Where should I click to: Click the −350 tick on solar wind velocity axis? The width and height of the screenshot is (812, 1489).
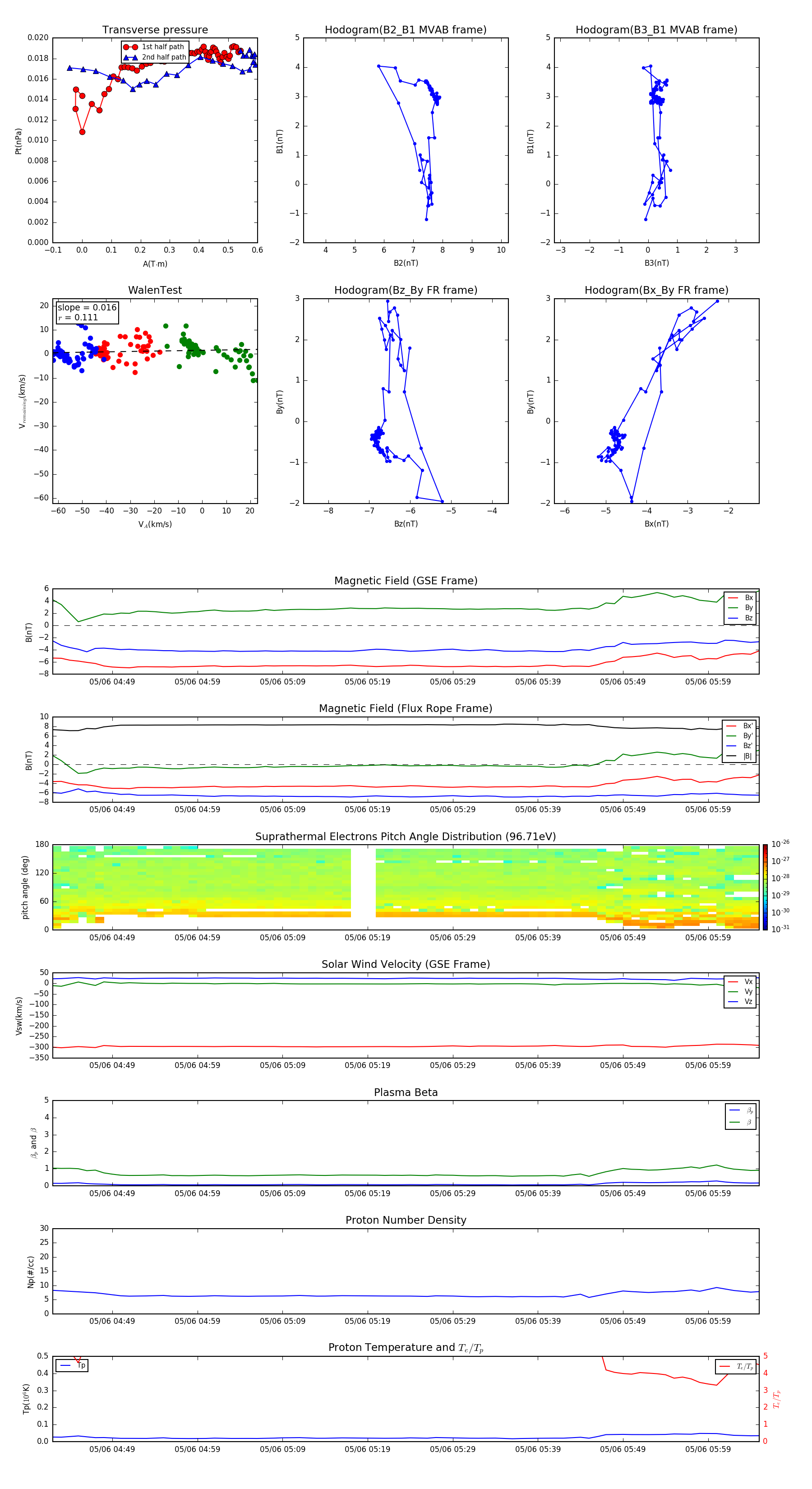[38, 1058]
